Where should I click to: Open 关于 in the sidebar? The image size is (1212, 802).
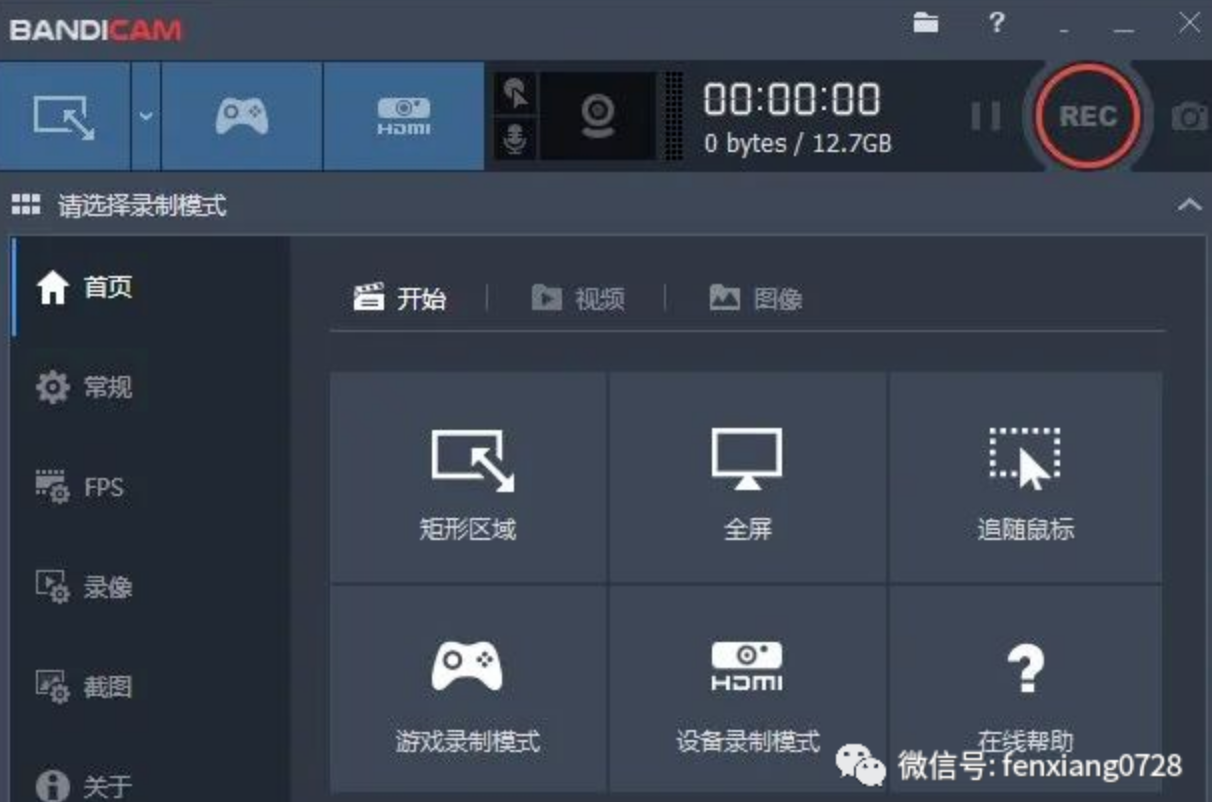(x=151, y=785)
